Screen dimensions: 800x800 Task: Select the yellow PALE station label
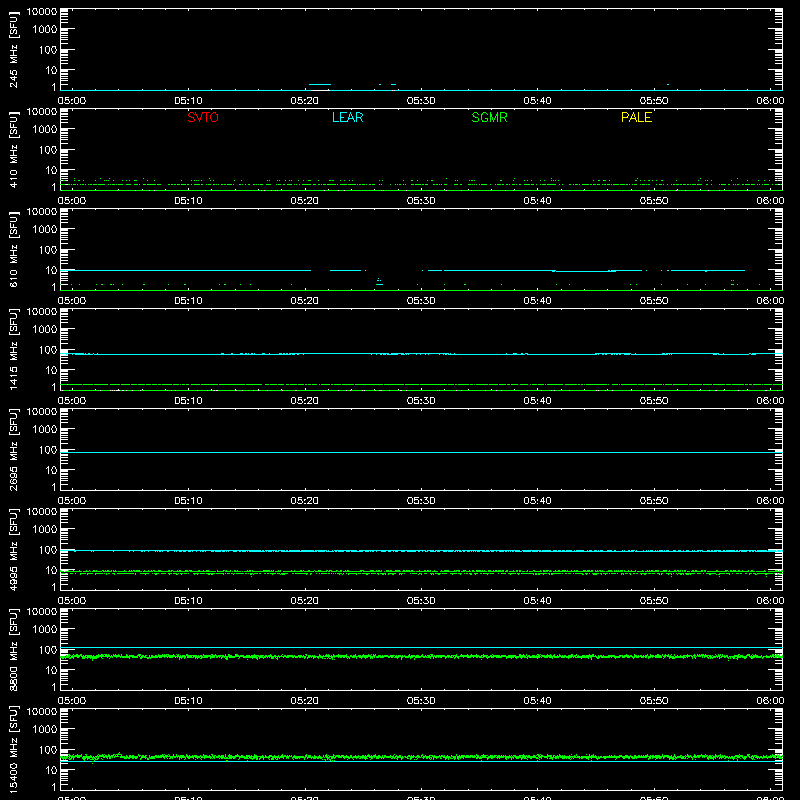pos(636,117)
